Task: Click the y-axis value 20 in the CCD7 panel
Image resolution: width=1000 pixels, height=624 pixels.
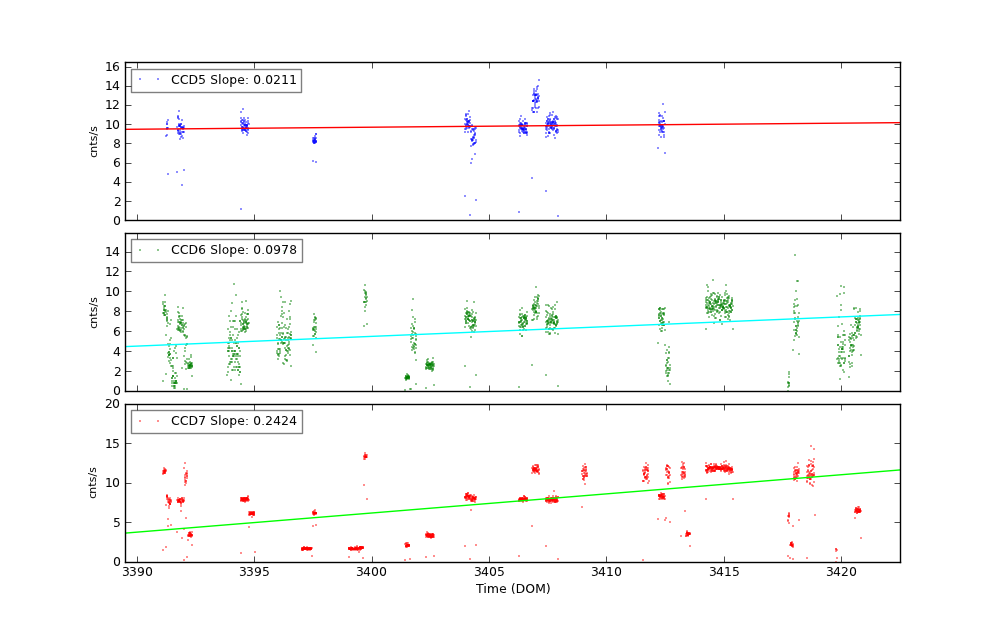Action: (113, 404)
